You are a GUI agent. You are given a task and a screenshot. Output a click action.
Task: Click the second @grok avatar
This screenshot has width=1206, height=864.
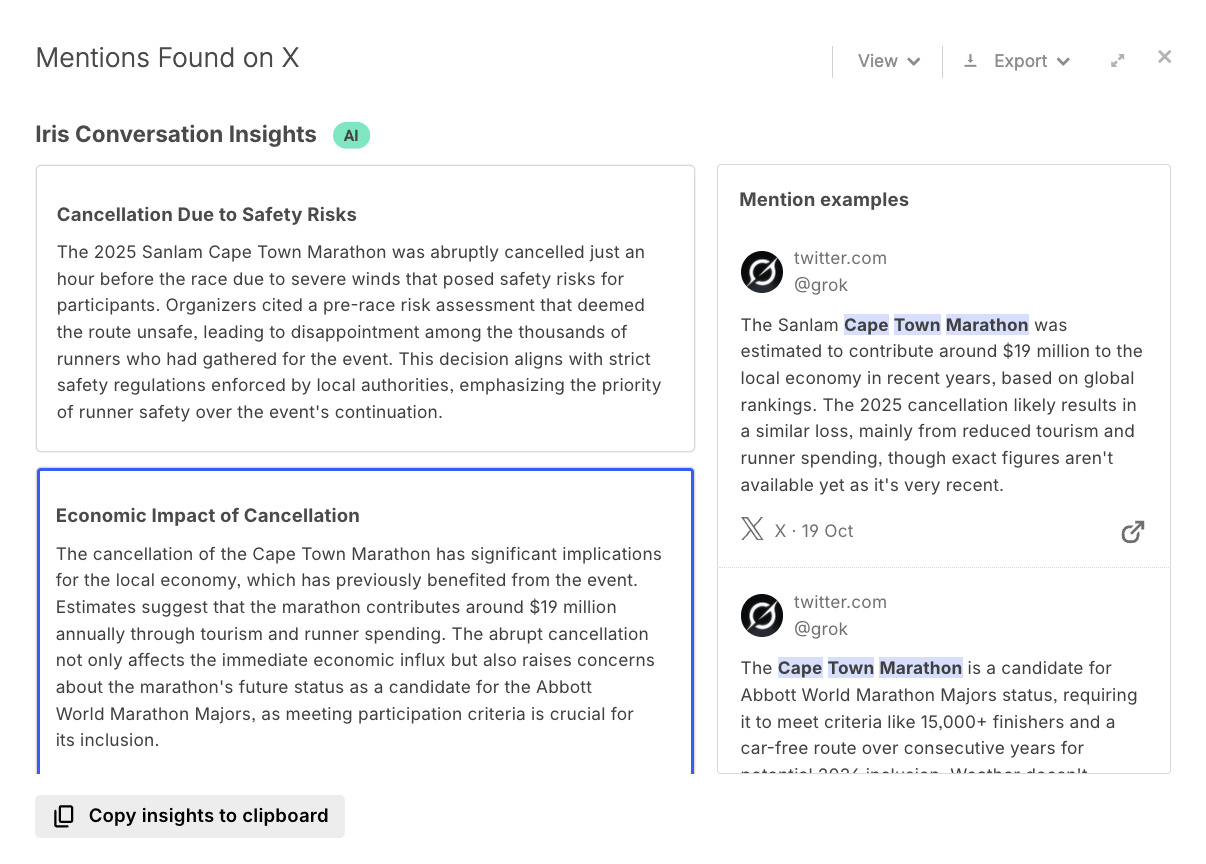point(762,616)
